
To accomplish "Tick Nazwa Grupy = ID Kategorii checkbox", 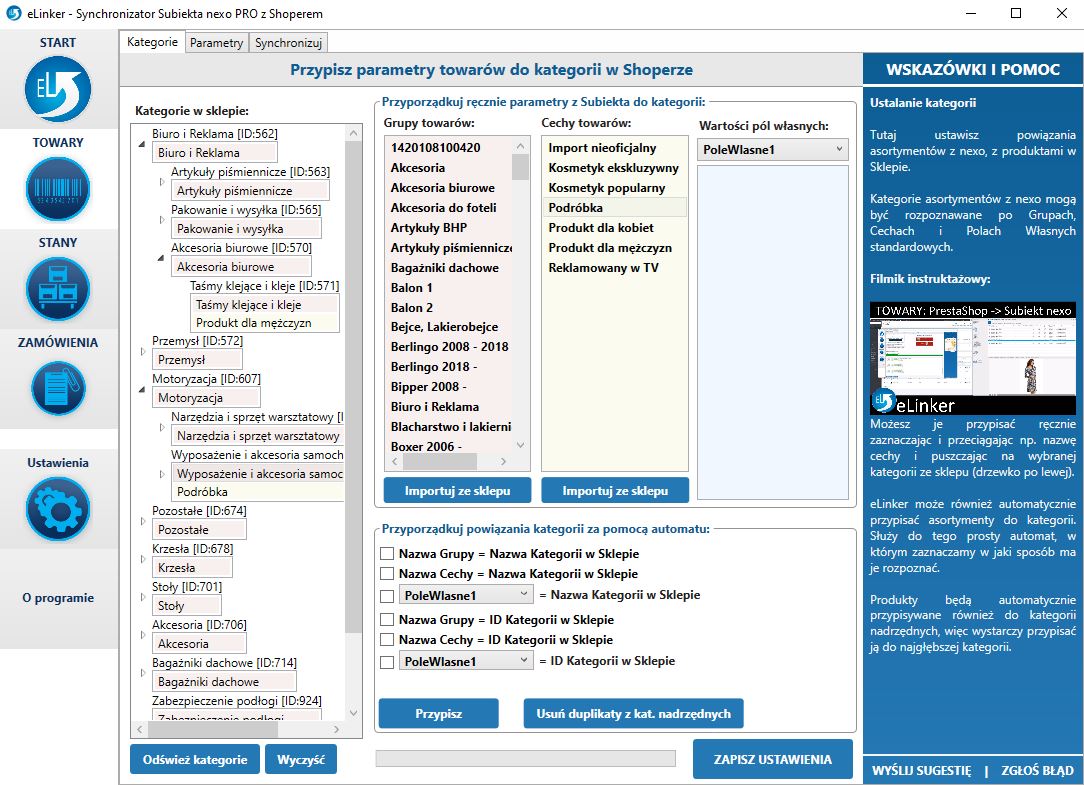I will point(387,620).
